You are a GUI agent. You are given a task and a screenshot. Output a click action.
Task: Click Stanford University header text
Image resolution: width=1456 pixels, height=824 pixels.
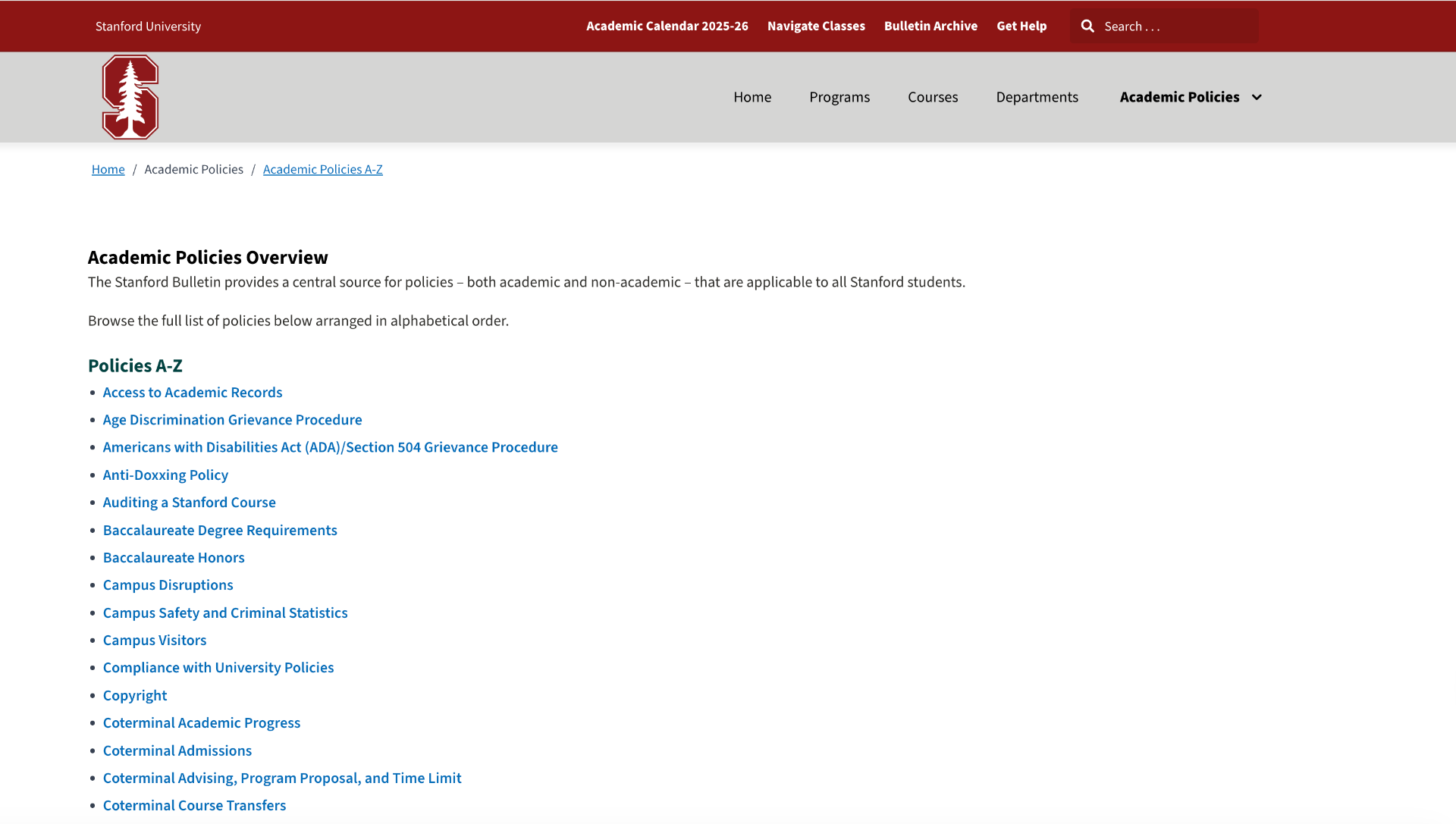(148, 27)
